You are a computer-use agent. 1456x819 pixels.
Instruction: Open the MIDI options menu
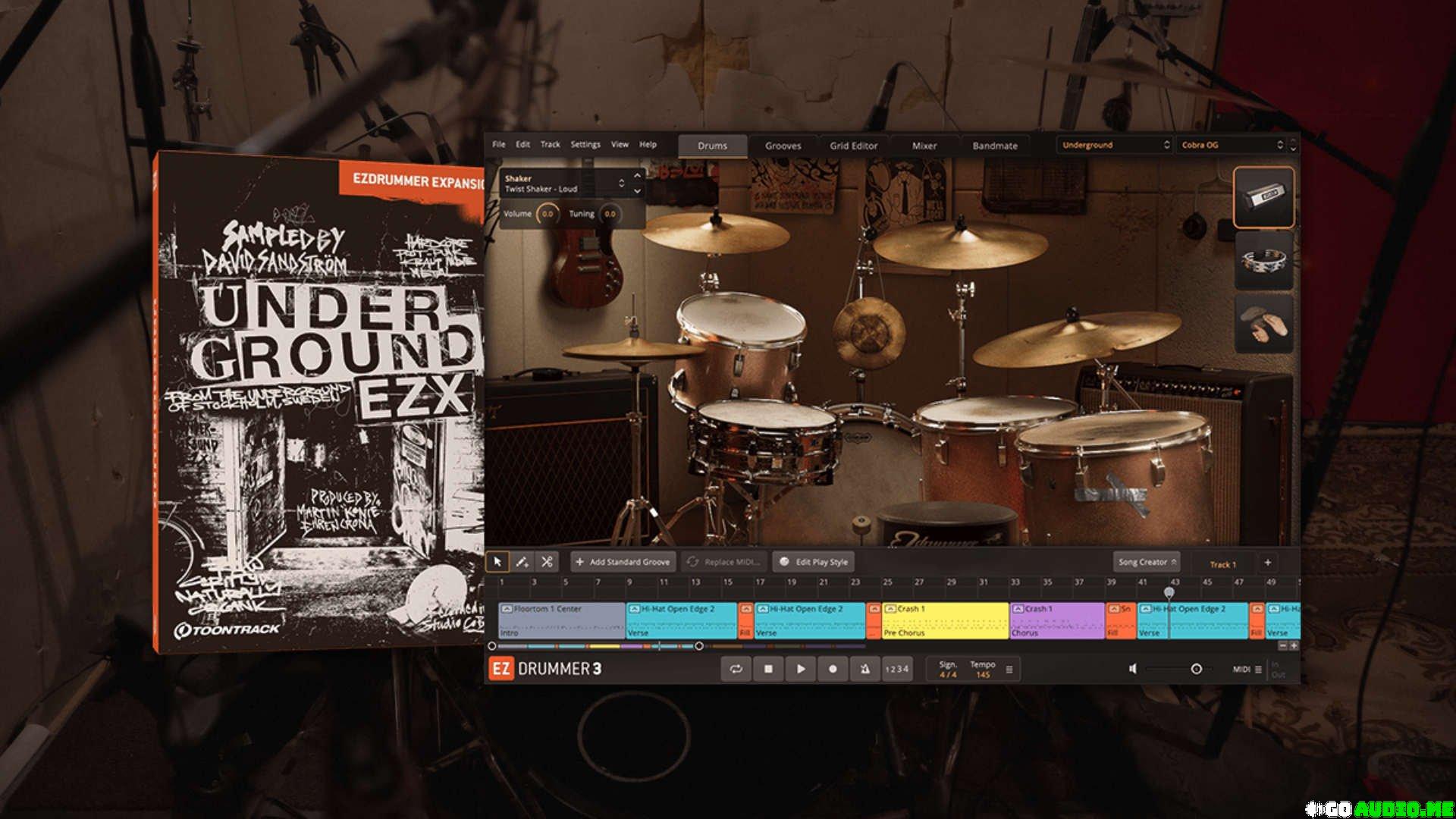(x=1247, y=670)
